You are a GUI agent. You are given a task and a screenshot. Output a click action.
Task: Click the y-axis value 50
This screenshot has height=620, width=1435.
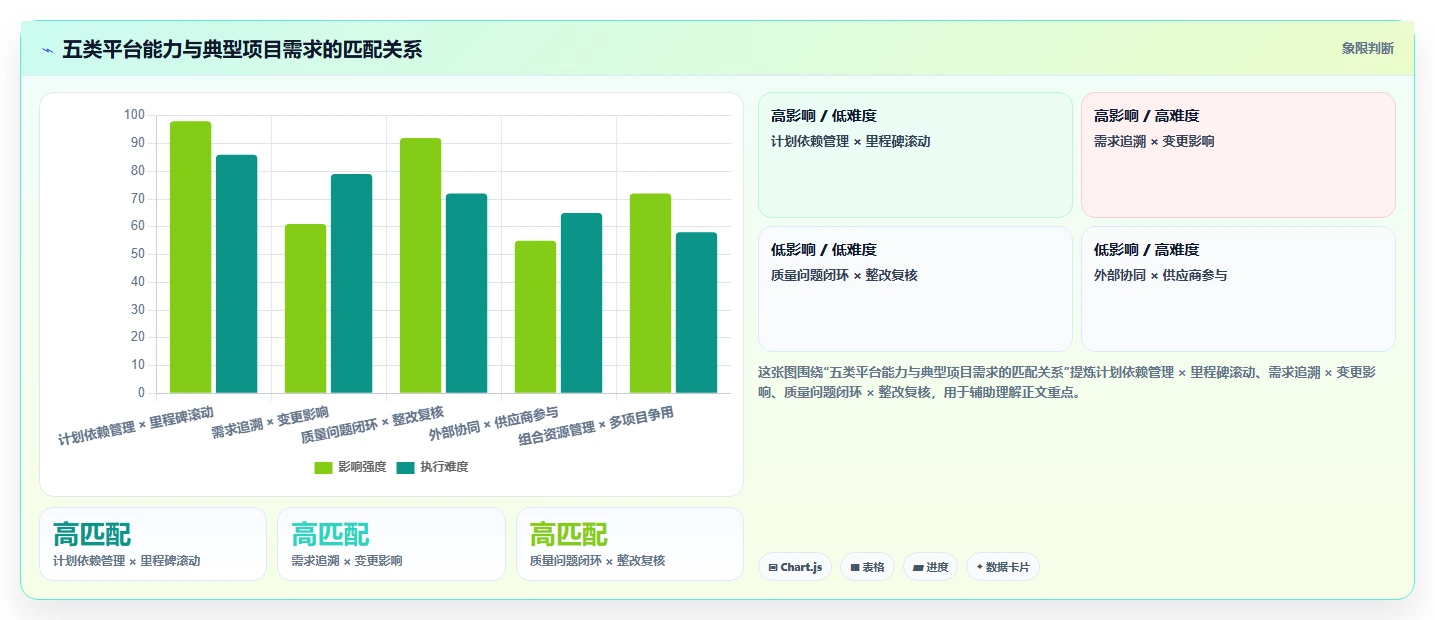[138, 254]
